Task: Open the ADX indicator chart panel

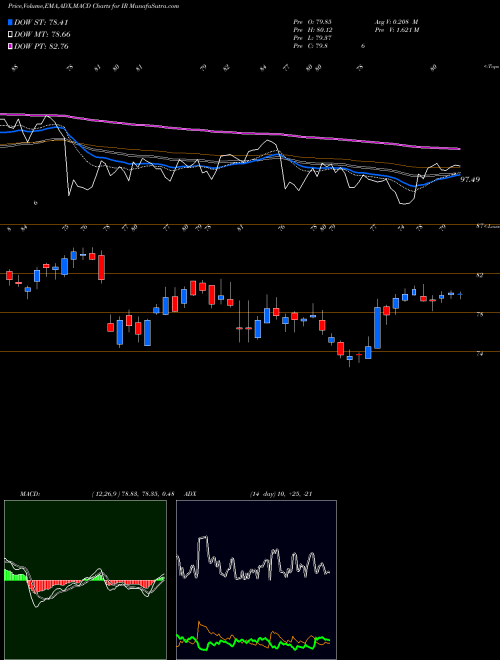Action: click(x=256, y=580)
